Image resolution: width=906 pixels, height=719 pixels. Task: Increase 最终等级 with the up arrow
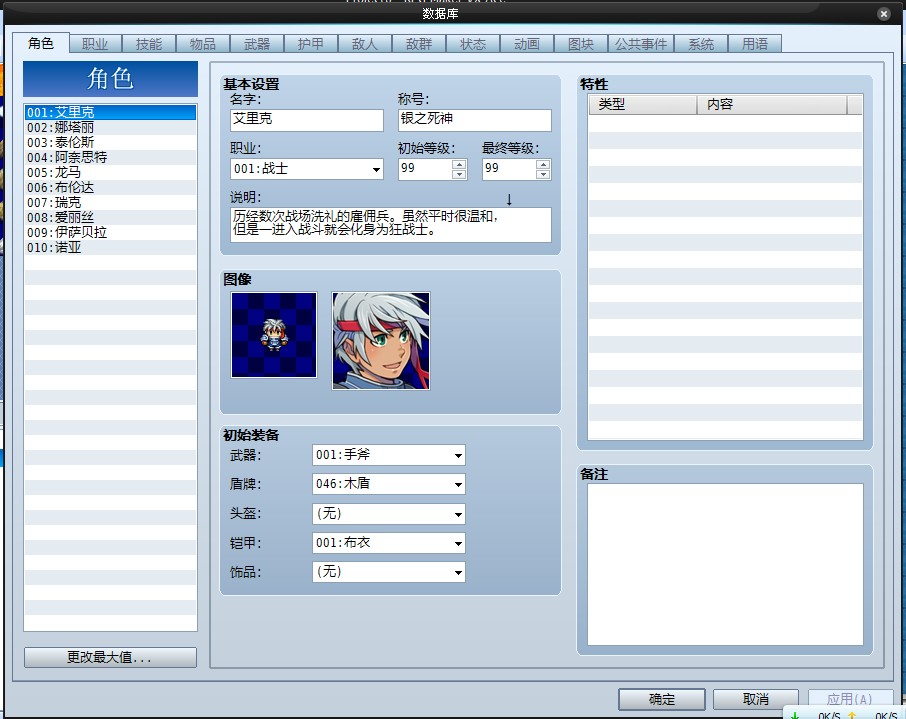543,164
